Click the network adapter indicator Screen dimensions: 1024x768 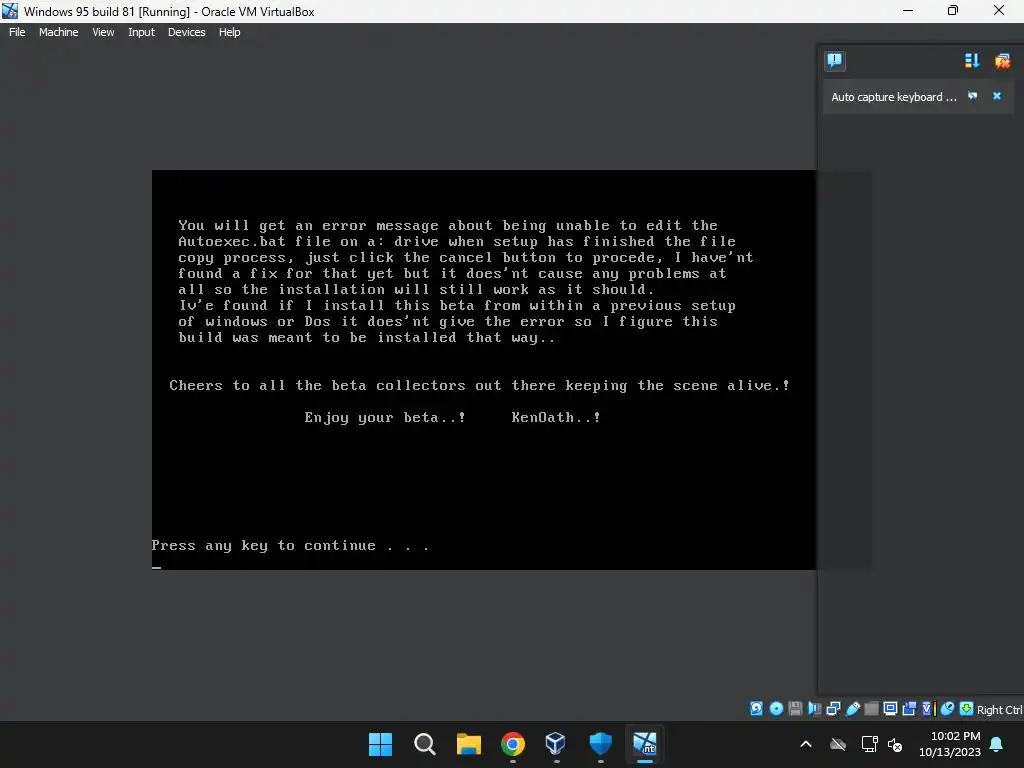click(x=833, y=709)
